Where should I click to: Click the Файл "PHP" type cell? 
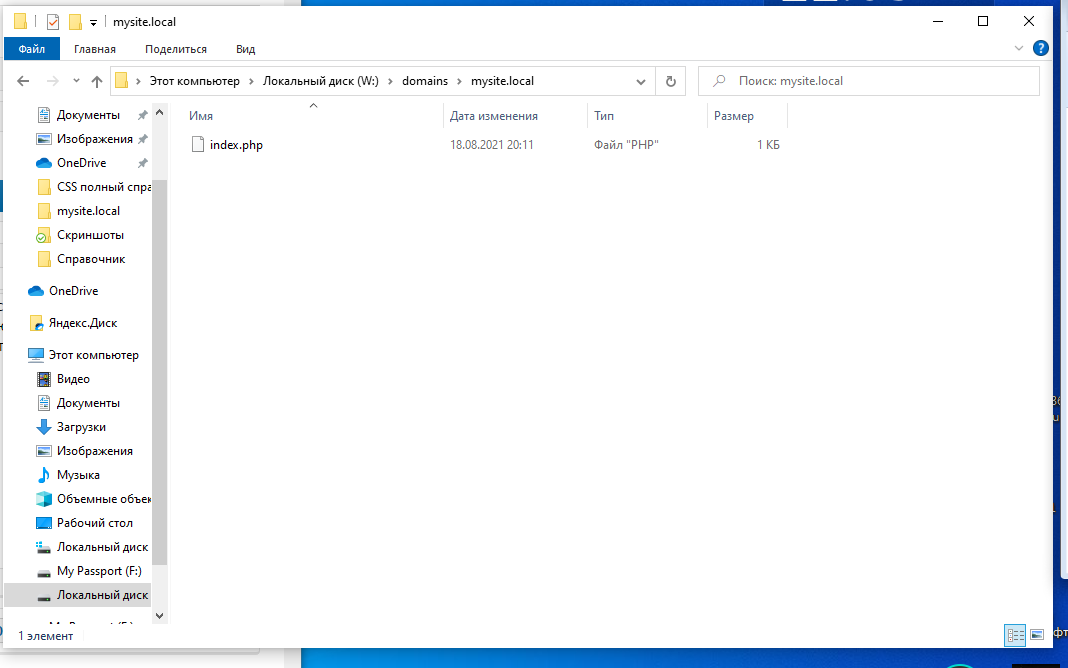[626, 144]
